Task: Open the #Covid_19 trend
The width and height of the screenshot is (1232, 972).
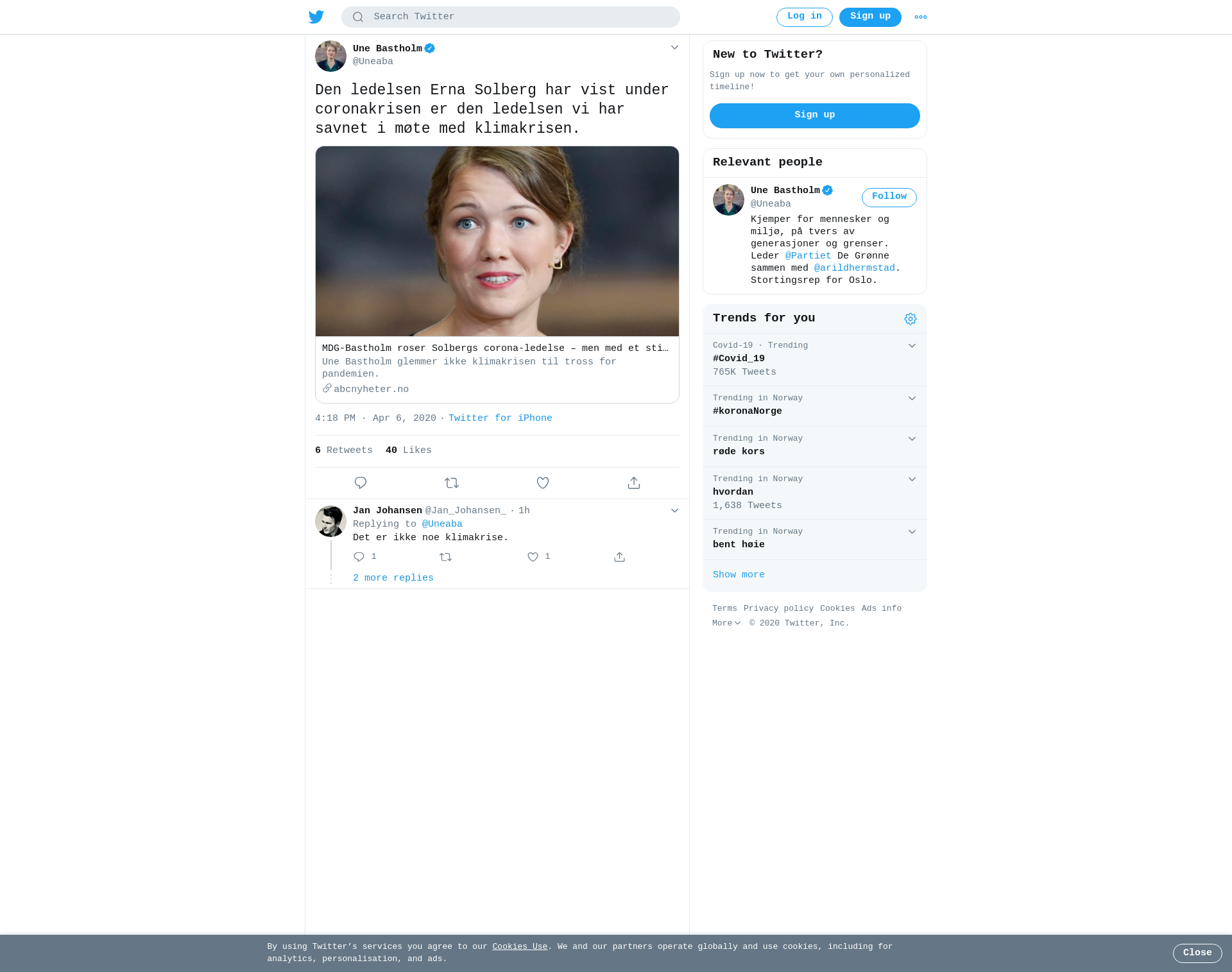Action: pos(815,359)
